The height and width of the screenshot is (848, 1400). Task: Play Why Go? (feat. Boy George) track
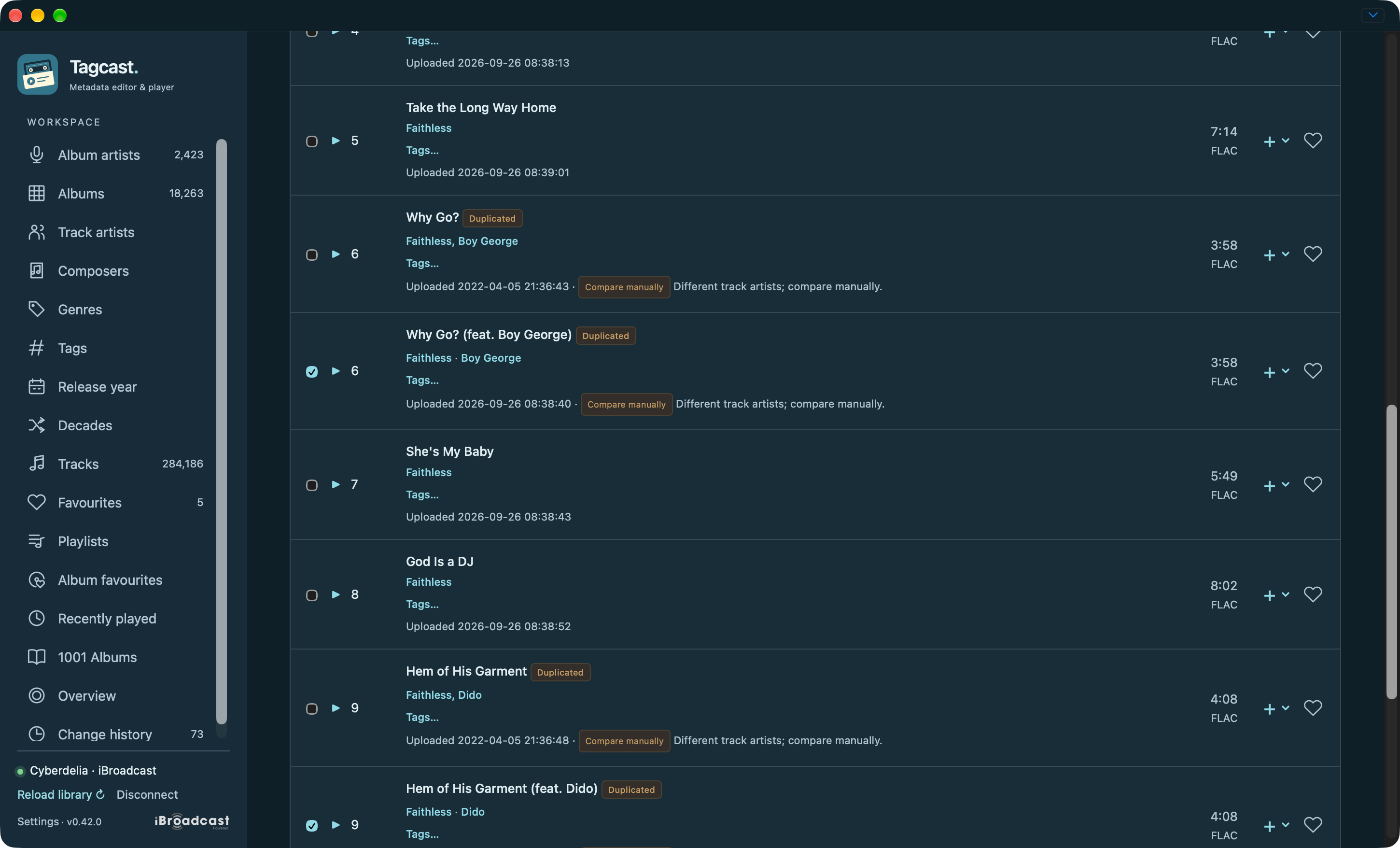[x=336, y=371]
